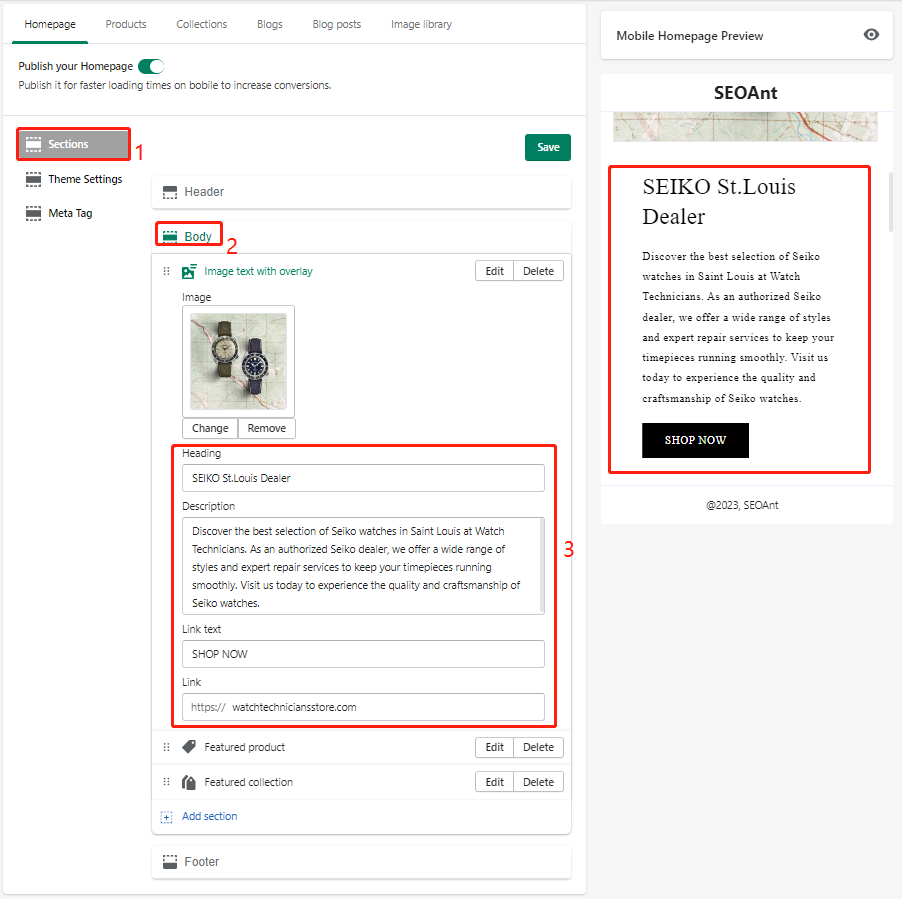
Task: Go to the Blog posts tab
Action: point(337,24)
